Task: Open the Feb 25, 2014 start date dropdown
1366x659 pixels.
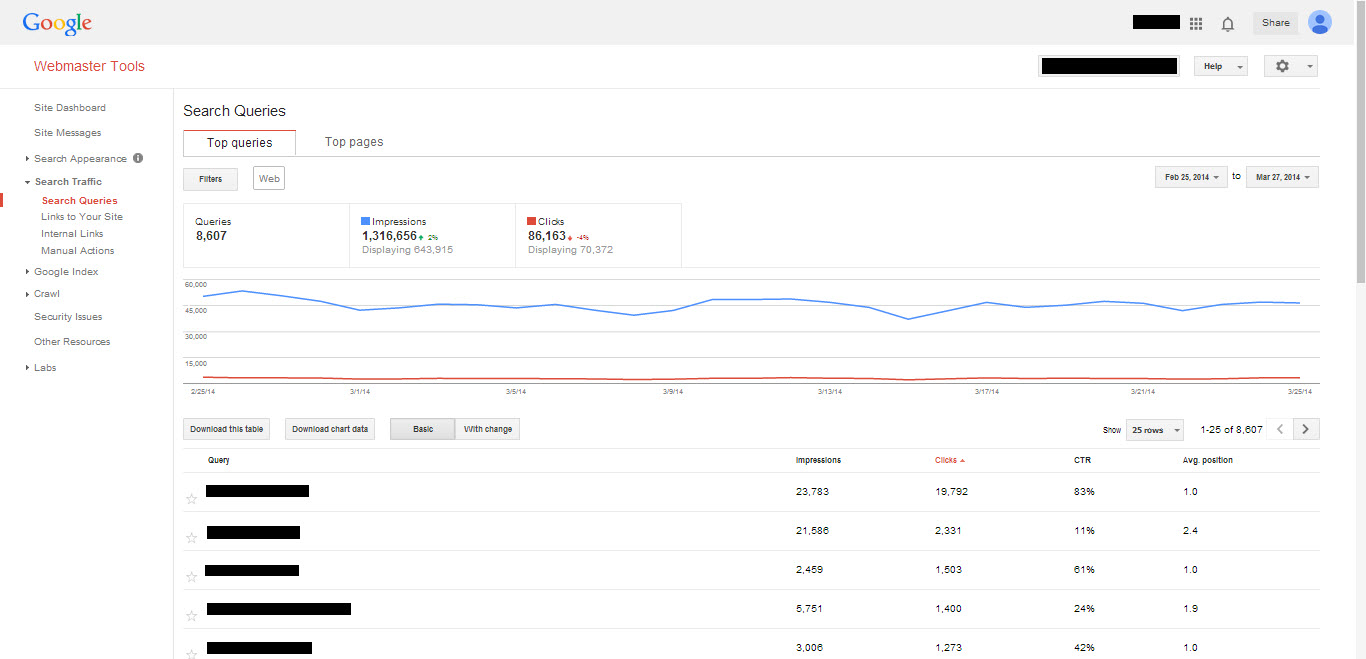Action: pyautogui.click(x=1191, y=177)
